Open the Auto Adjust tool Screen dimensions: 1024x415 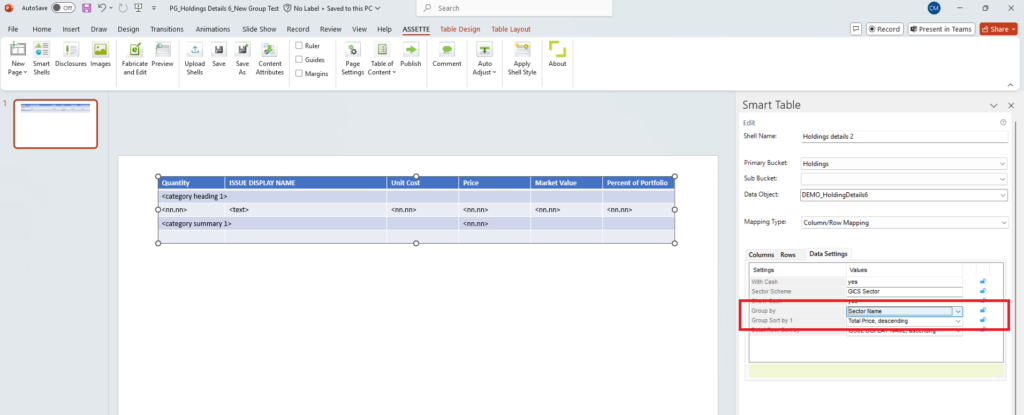(x=485, y=59)
